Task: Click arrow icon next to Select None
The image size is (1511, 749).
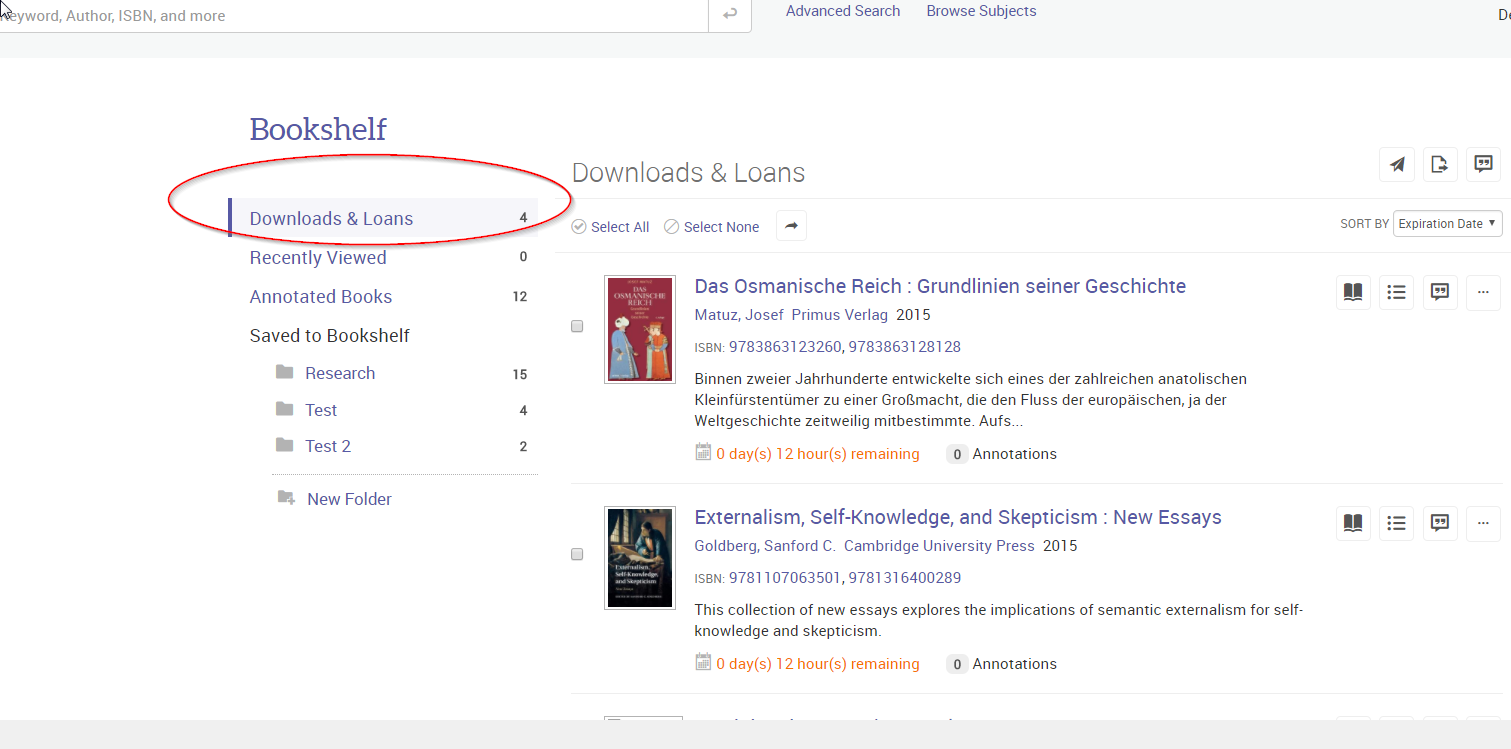Action: coord(791,226)
